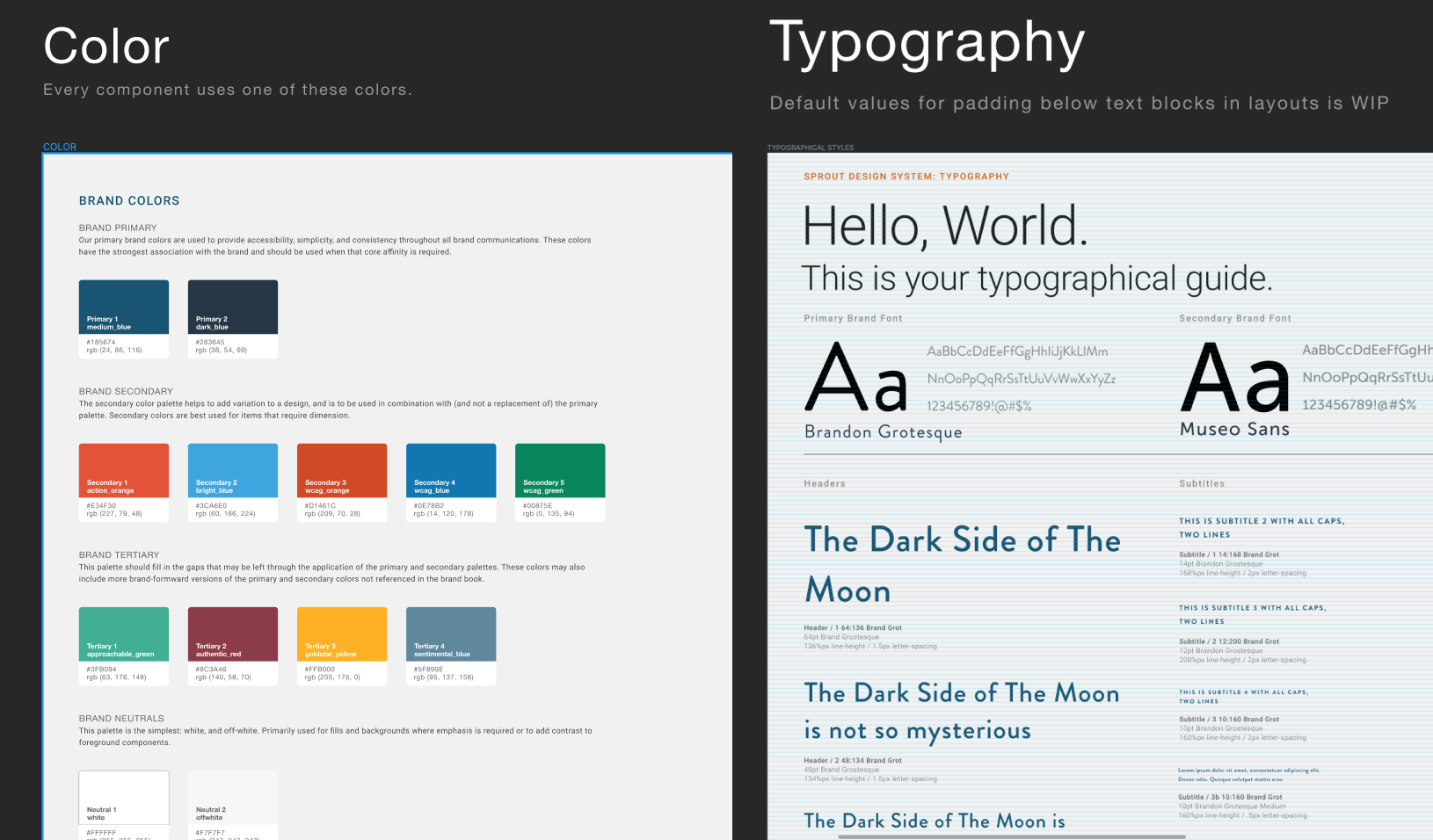Click the Aa specimen above Brandon Grotesque

click(x=856, y=378)
